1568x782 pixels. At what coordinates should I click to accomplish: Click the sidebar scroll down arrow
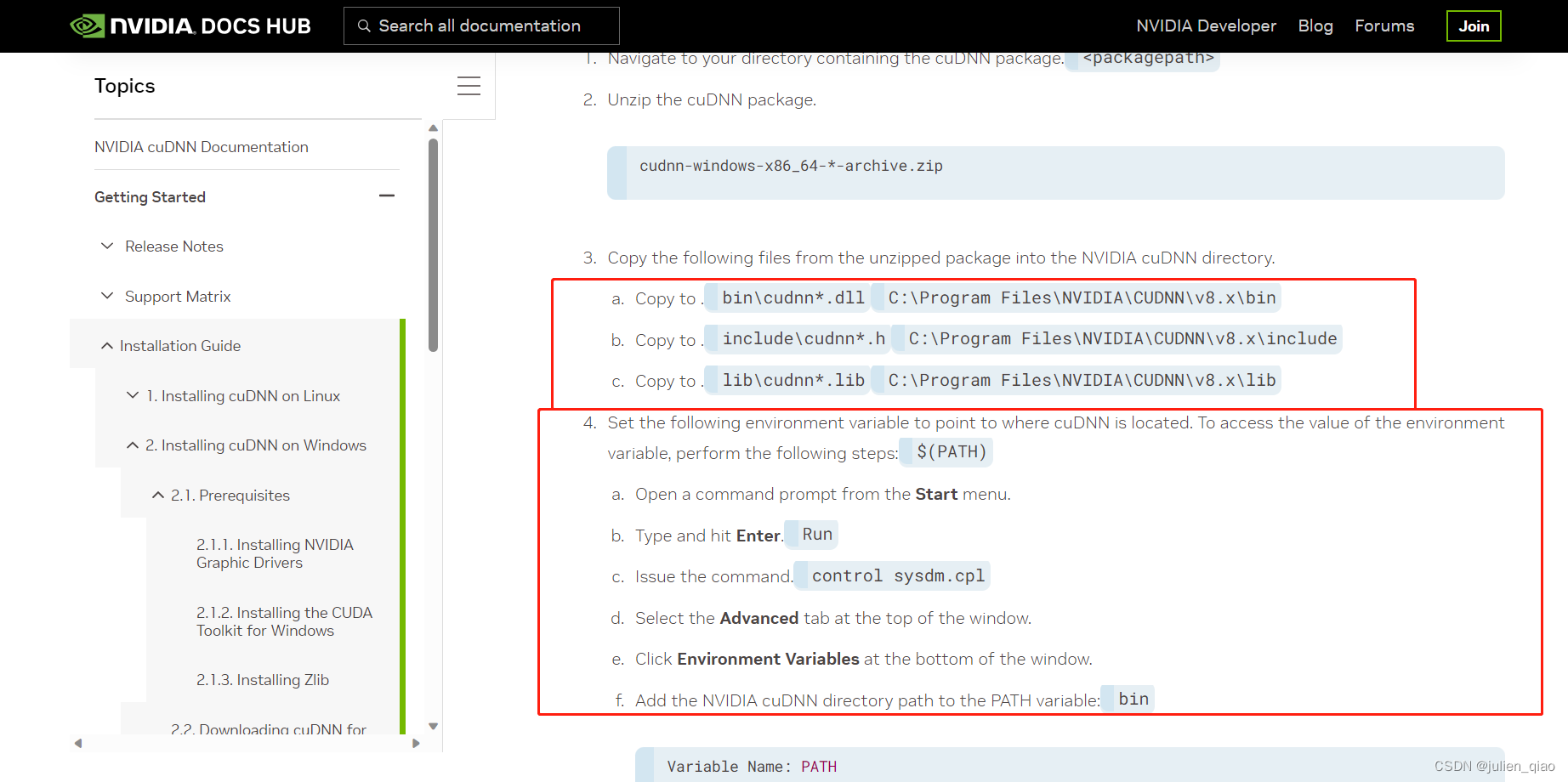[x=433, y=726]
